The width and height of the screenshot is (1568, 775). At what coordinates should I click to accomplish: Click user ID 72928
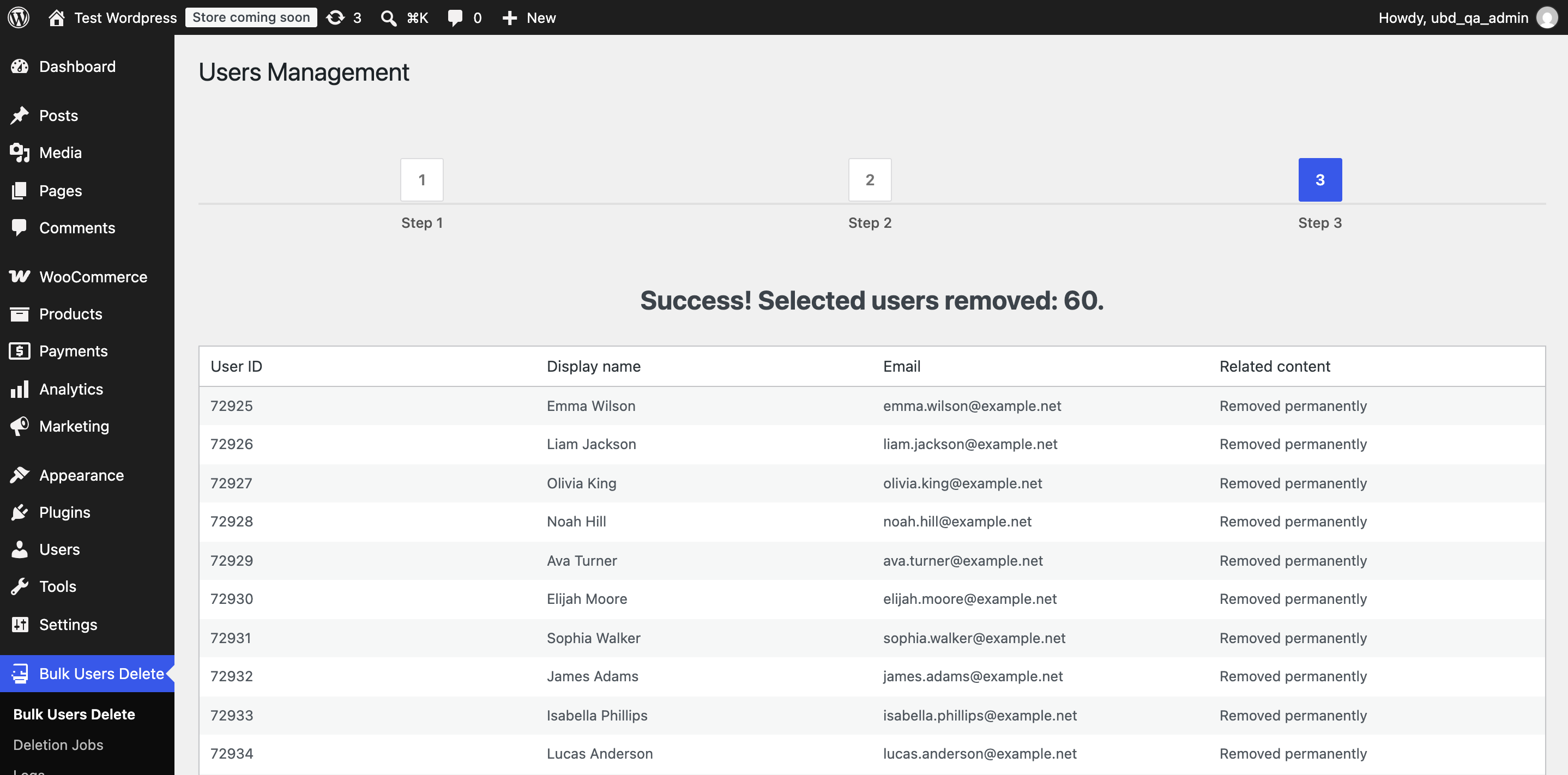(231, 522)
